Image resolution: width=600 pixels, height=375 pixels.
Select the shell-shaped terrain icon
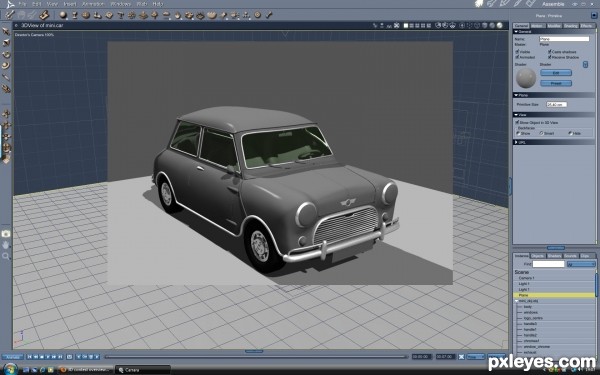click(212, 15)
